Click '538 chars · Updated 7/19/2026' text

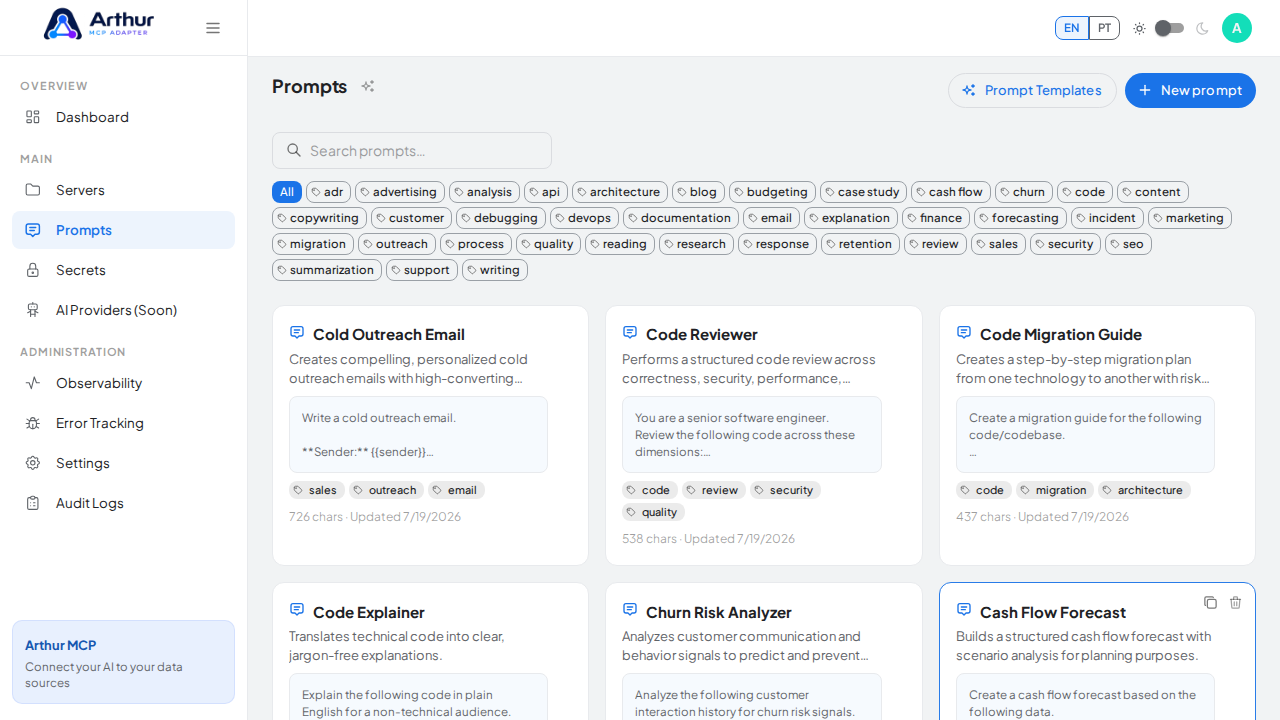(x=708, y=539)
